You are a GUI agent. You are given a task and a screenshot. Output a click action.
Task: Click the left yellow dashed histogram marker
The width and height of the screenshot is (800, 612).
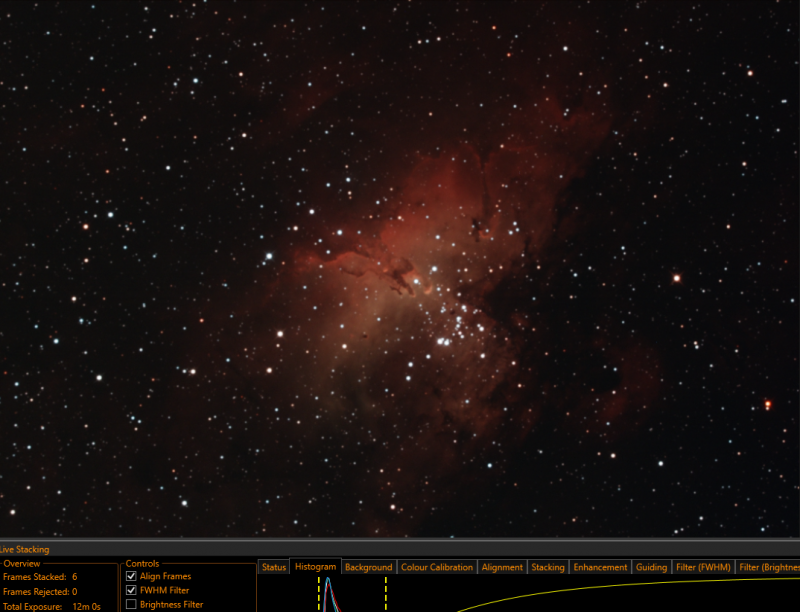click(319, 594)
